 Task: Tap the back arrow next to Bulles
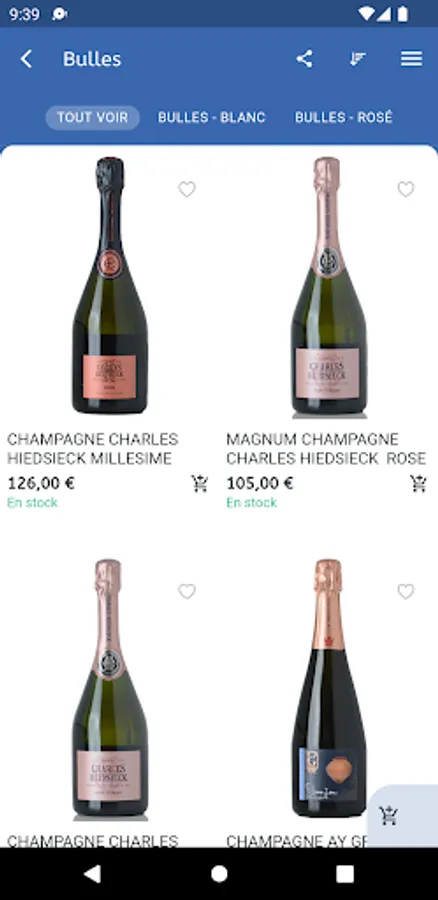pyautogui.click(x=26, y=59)
